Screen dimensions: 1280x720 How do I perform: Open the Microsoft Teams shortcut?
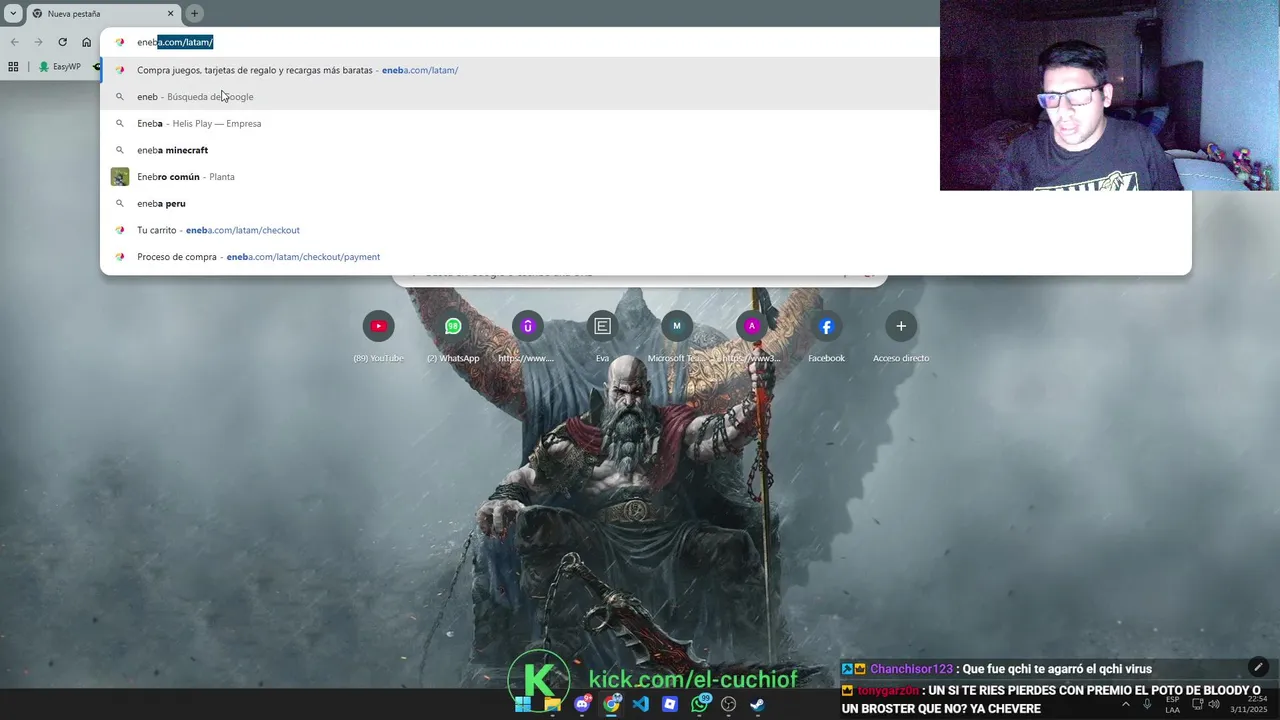677,336
